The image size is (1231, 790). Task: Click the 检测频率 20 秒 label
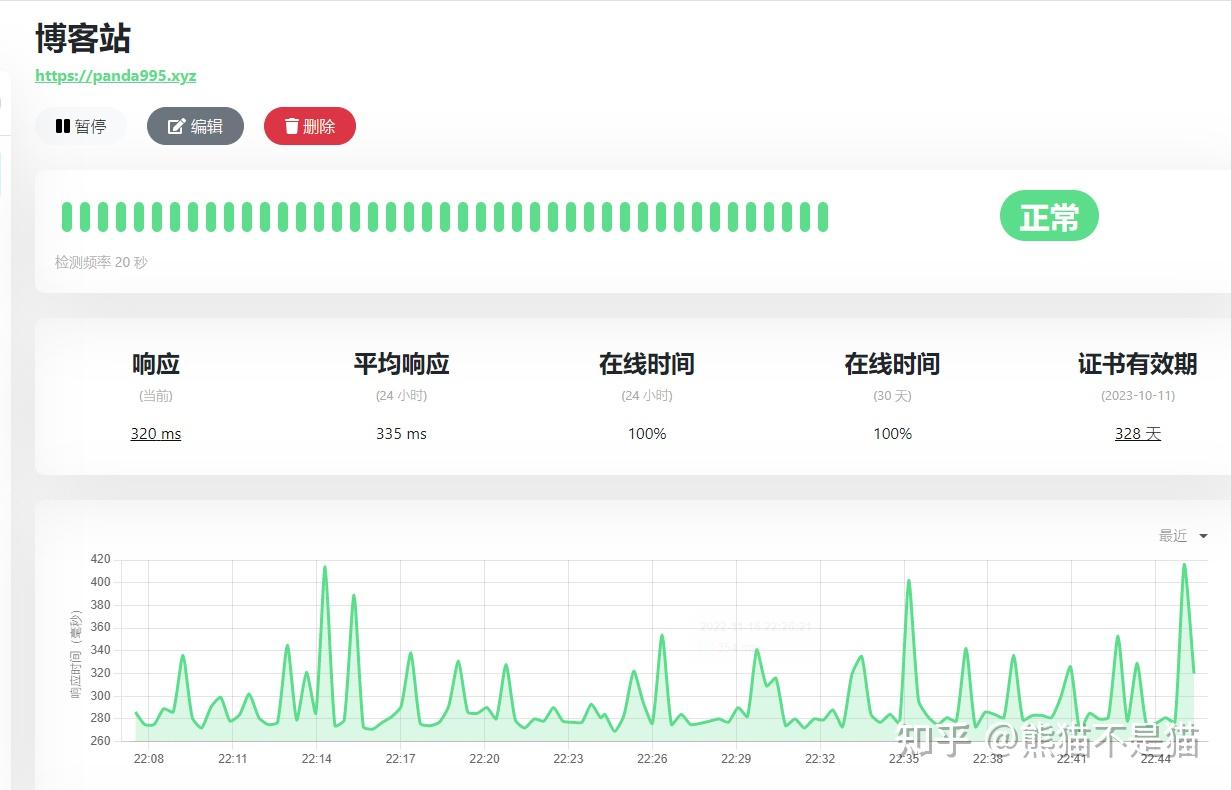pyautogui.click(x=100, y=262)
